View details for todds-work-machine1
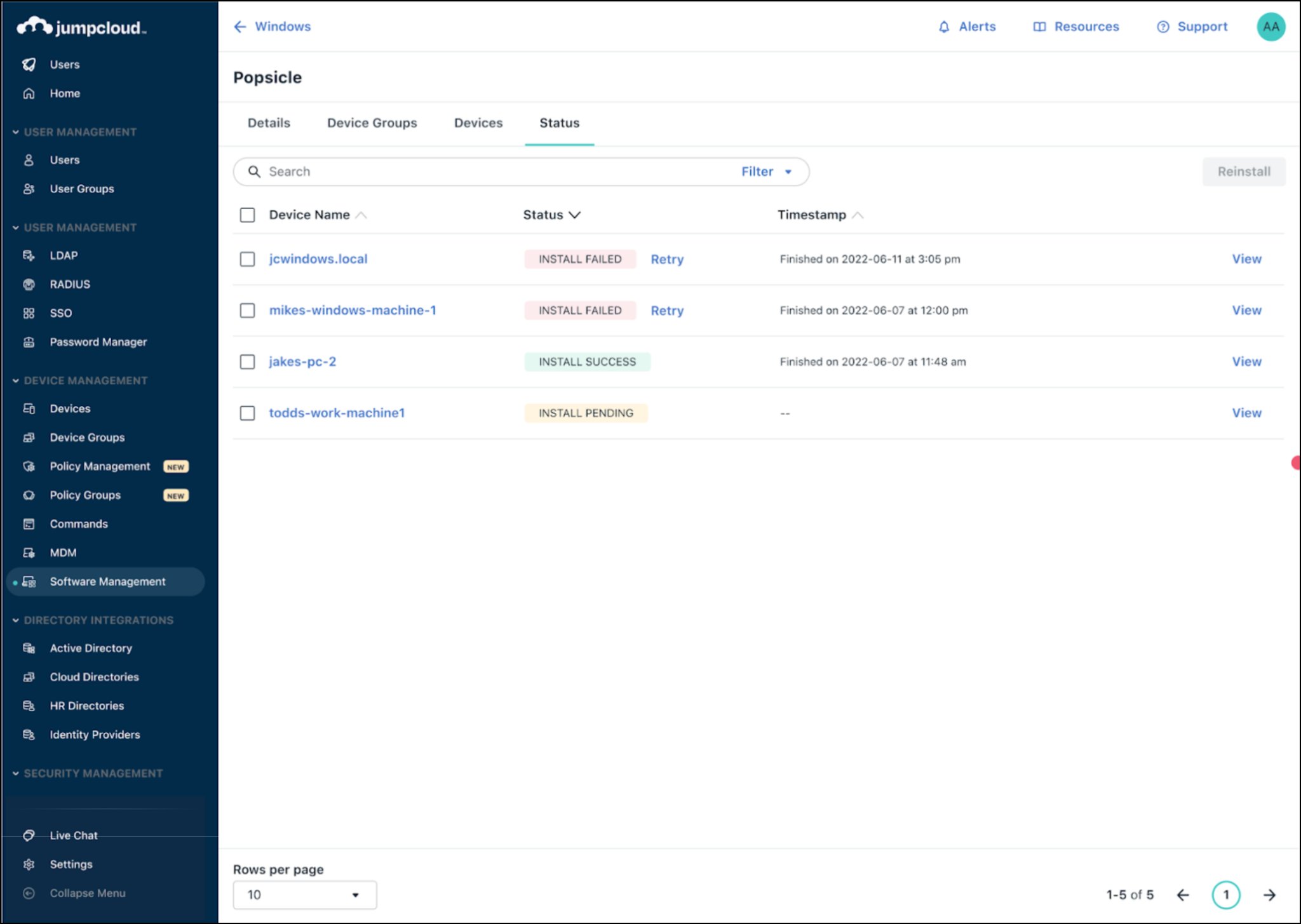 click(1246, 413)
